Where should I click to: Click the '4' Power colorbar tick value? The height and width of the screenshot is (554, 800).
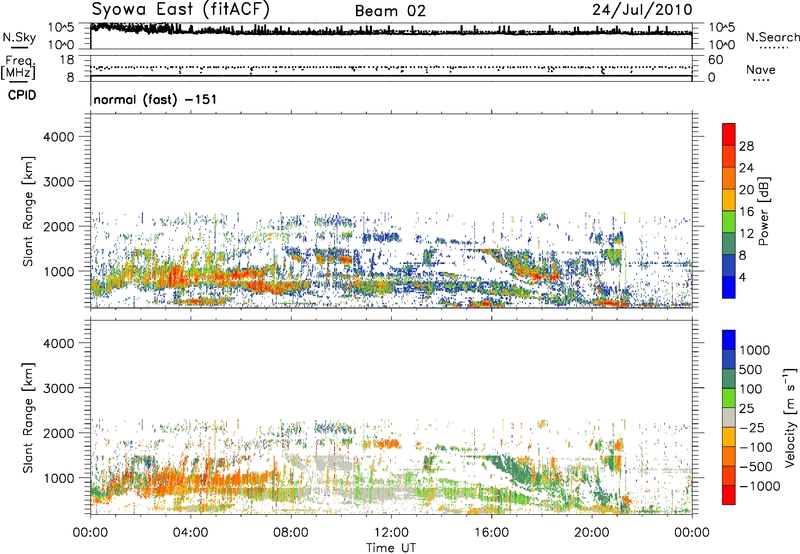(742, 277)
